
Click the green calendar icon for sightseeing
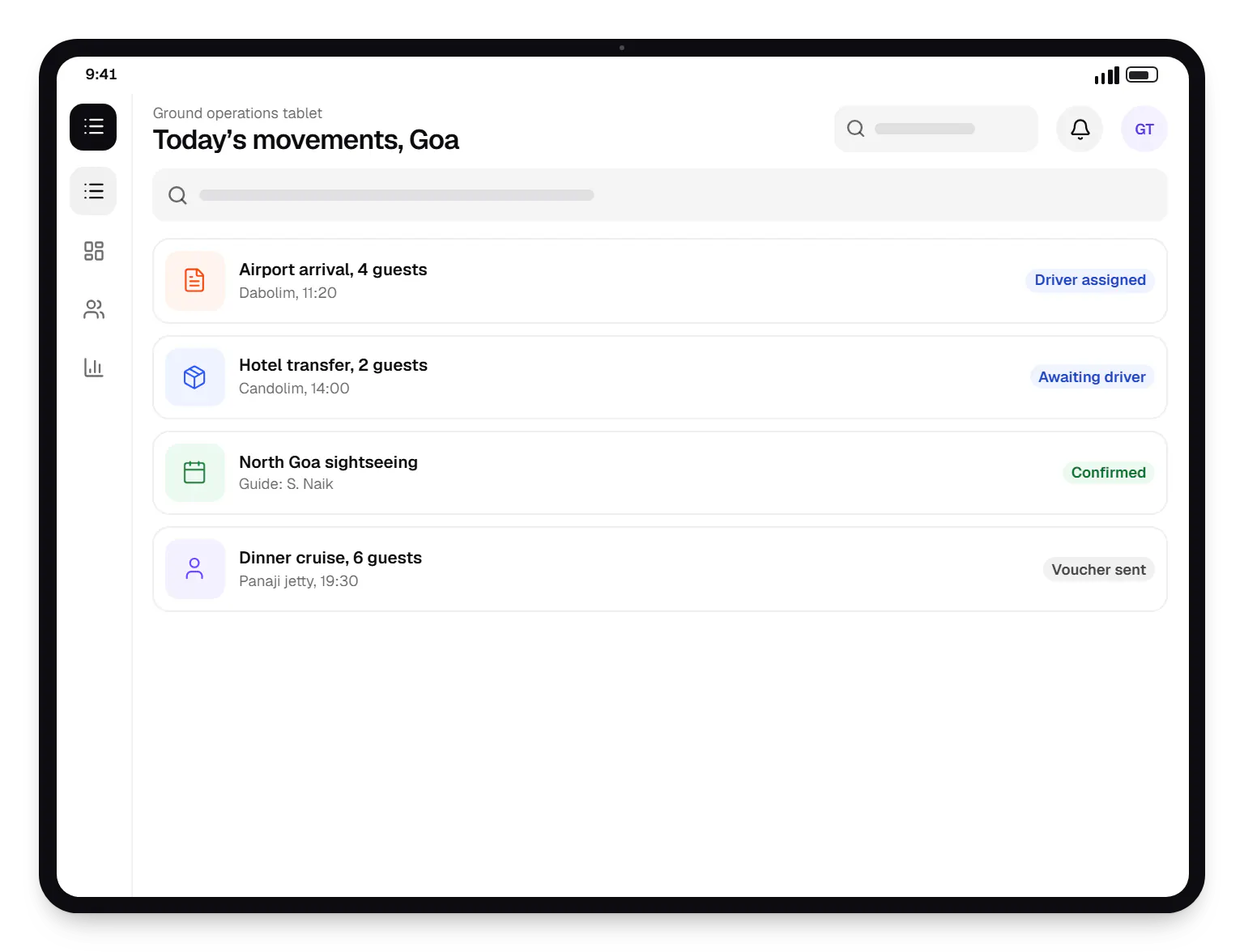pyautogui.click(x=195, y=473)
